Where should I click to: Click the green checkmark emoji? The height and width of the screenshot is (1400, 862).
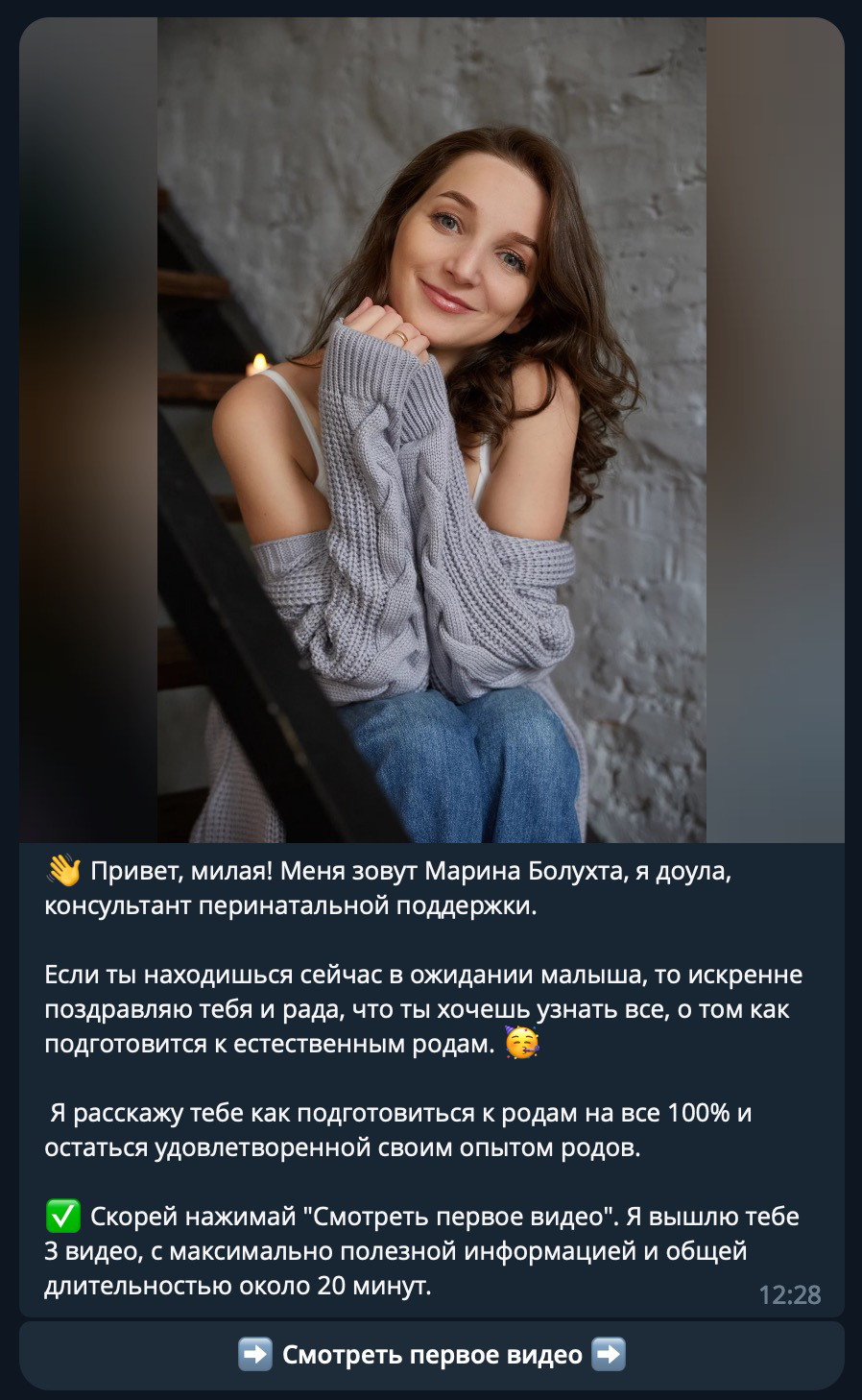click(63, 1217)
